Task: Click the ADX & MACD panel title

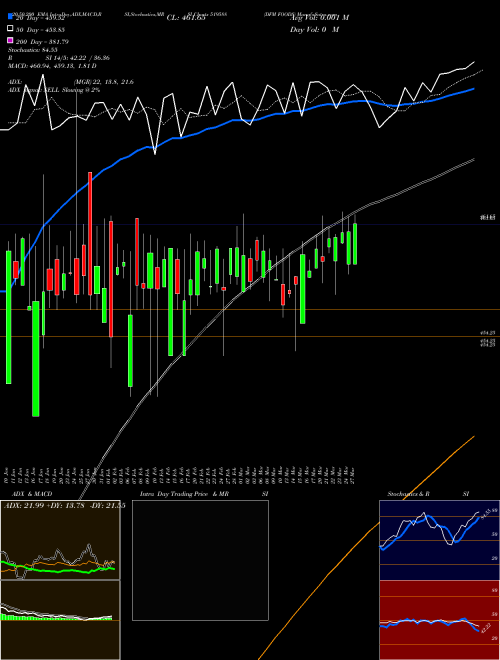Action: 32,494
